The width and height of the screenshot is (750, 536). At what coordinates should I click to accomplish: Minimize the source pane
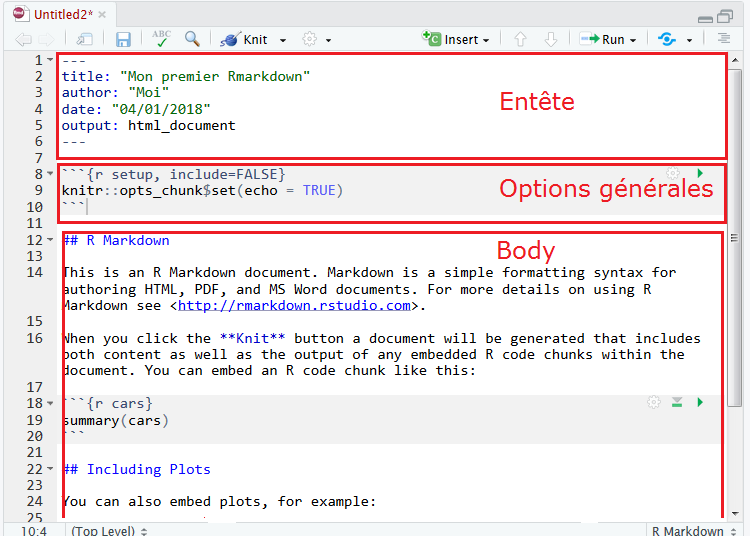705,19
